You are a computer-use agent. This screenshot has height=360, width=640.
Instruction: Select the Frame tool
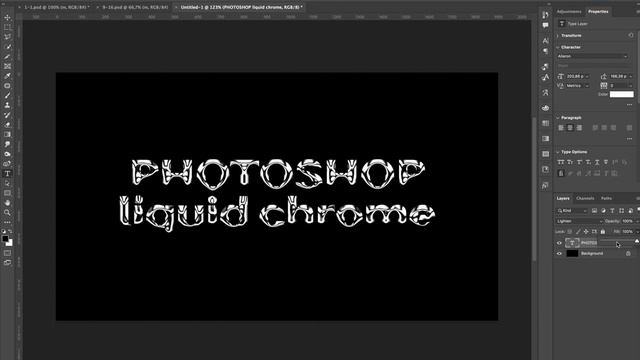(7, 66)
